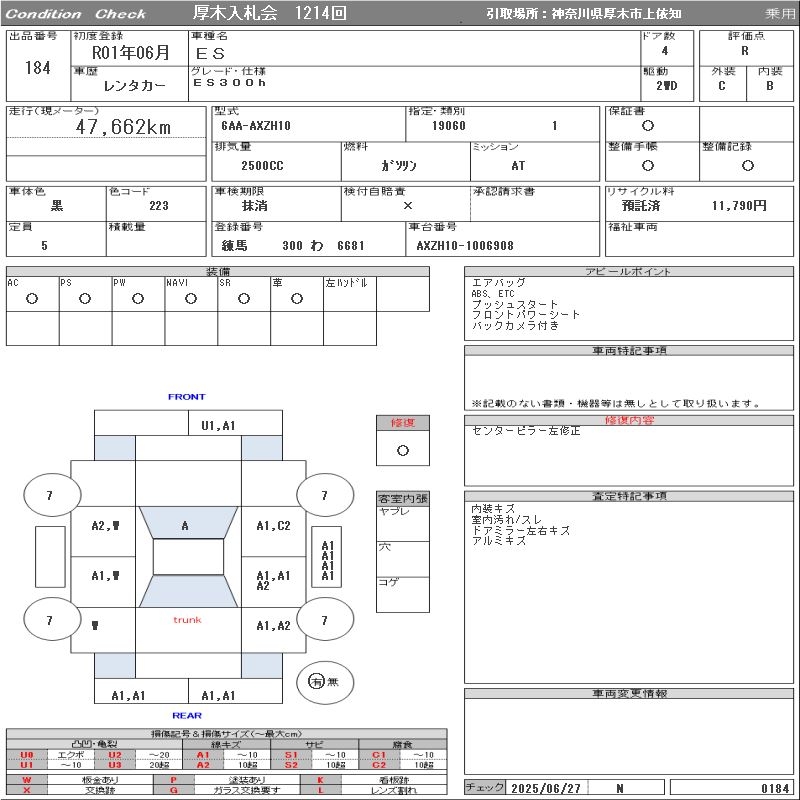The width and height of the screenshot is (800, 800).
Task: Click the A1,C2 front-right door damage mark
Action: [273, 526]
